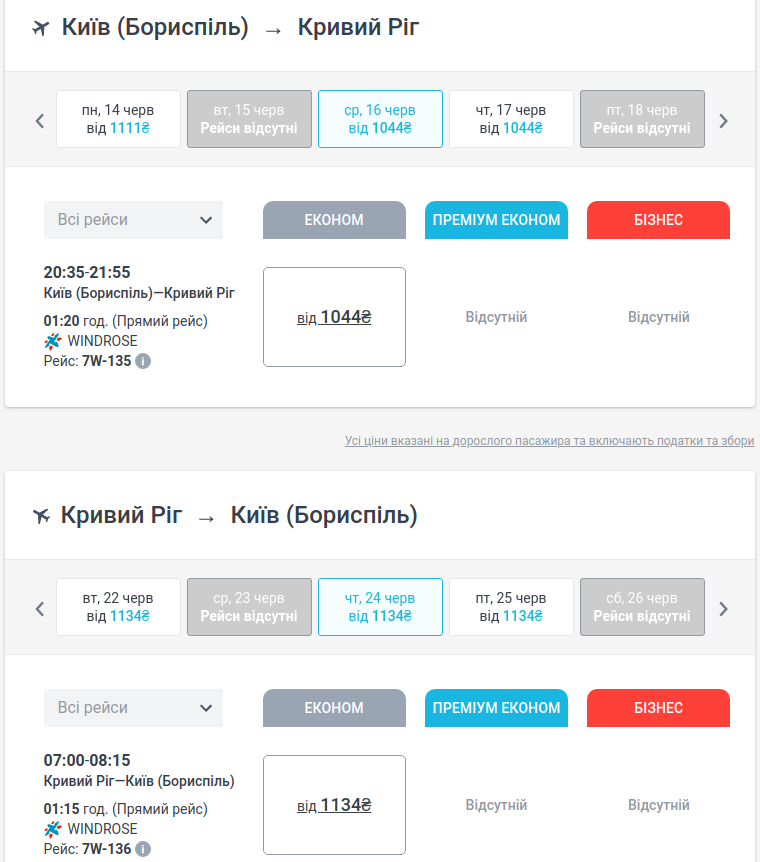760x862 pixels.
Task: Open 'Всі рейси' dropdown for outbound flight
Action: pyautogui.click(x=133, y=220)
